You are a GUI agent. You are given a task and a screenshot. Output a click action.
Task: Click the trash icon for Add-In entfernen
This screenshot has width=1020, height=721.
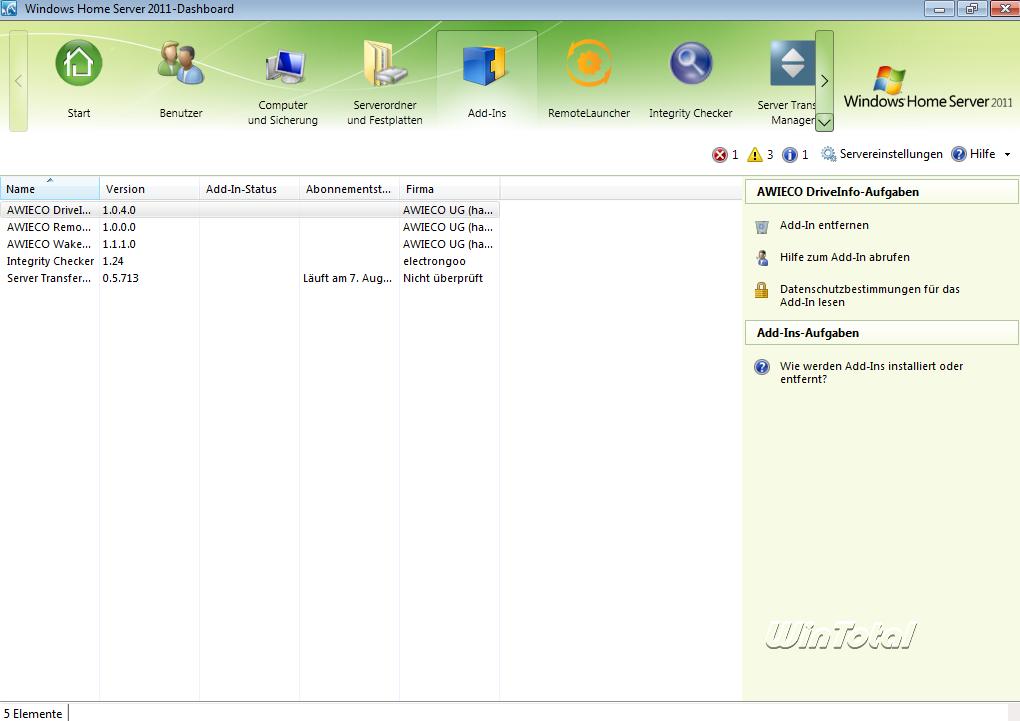point(762,226)
